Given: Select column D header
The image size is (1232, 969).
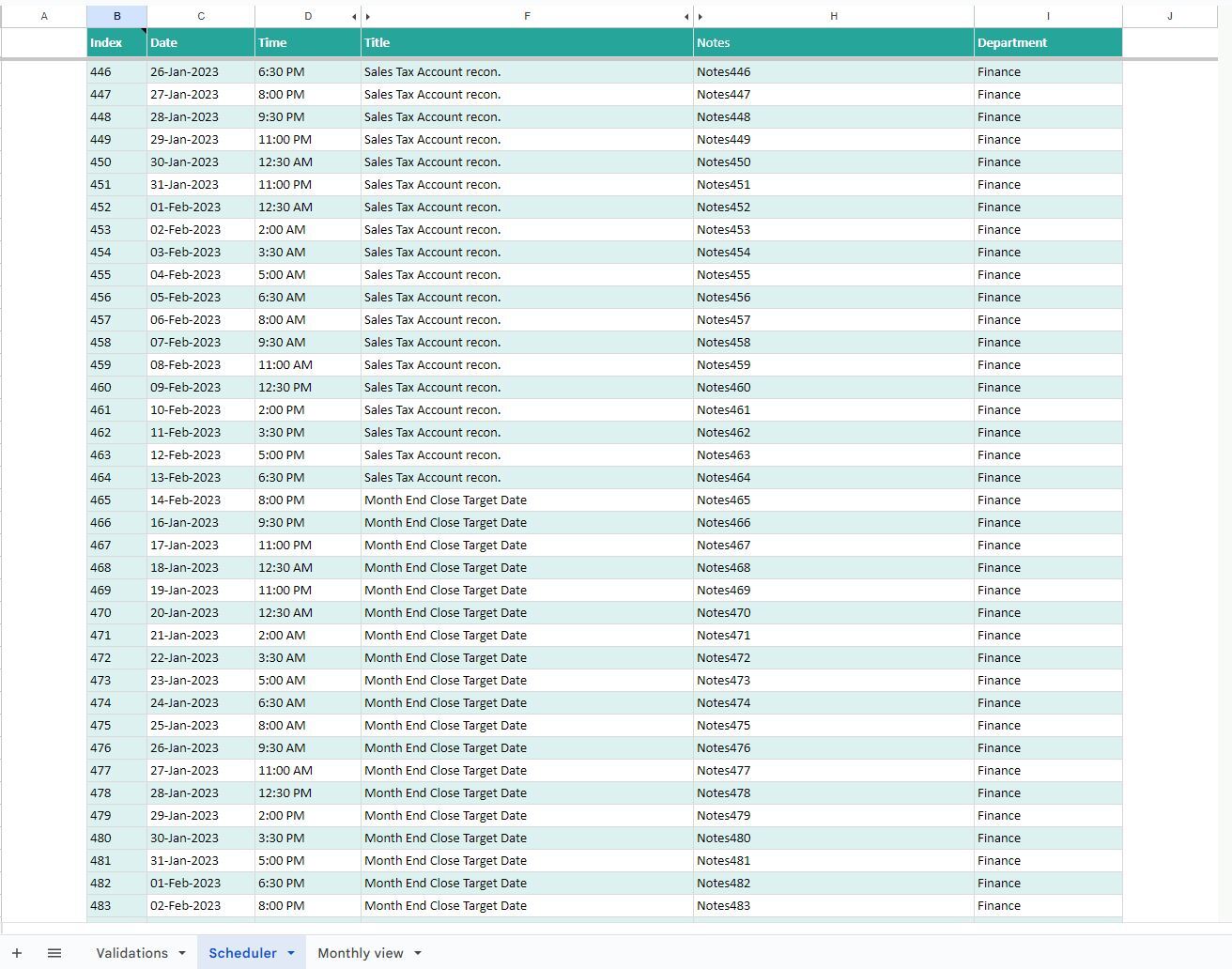Looking at the screenshot, I should pos(308,16).
